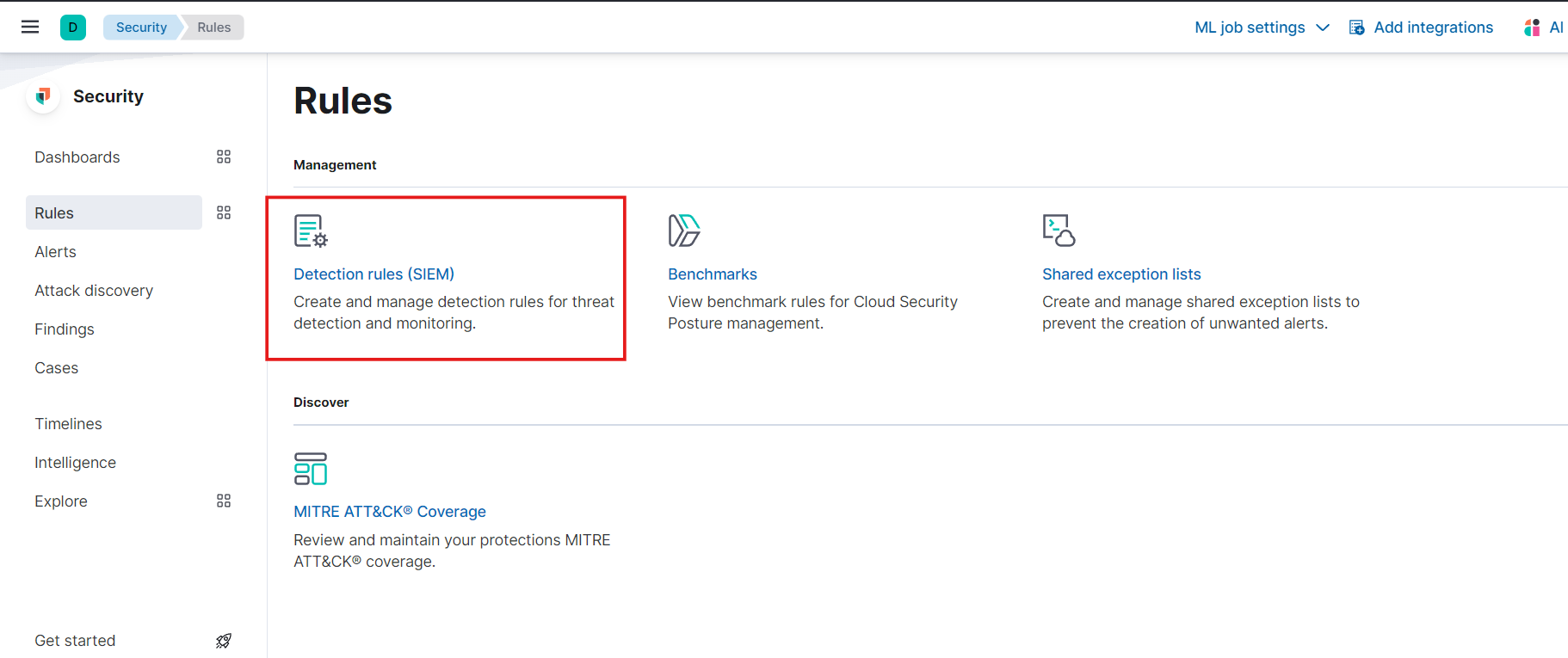Click the Shared exception lists icon
Image resolution: width=1568 pixels, height=658 pixels.
[x=1059, y=231]
